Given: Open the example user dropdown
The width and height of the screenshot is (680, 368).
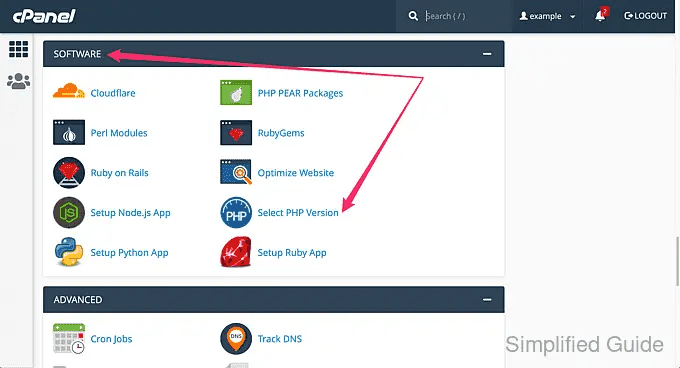Looking at the screenshot, I should [x=547, y=16].
